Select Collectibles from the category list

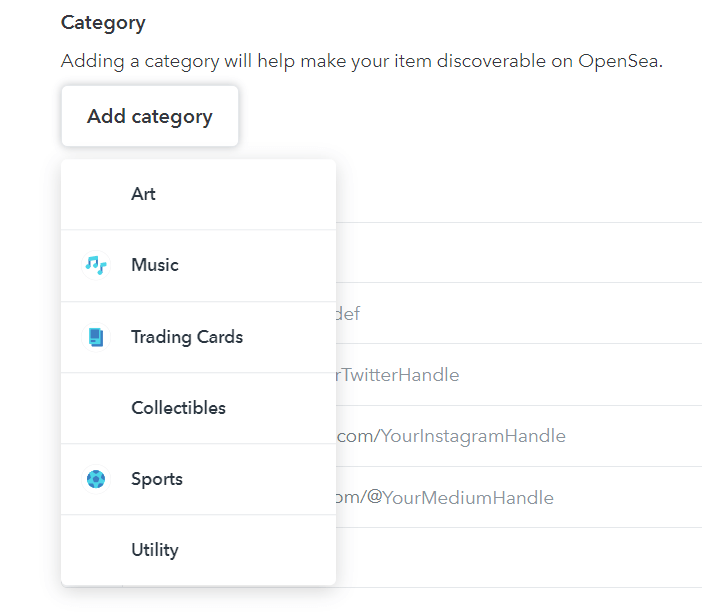[x=178, y=408]
